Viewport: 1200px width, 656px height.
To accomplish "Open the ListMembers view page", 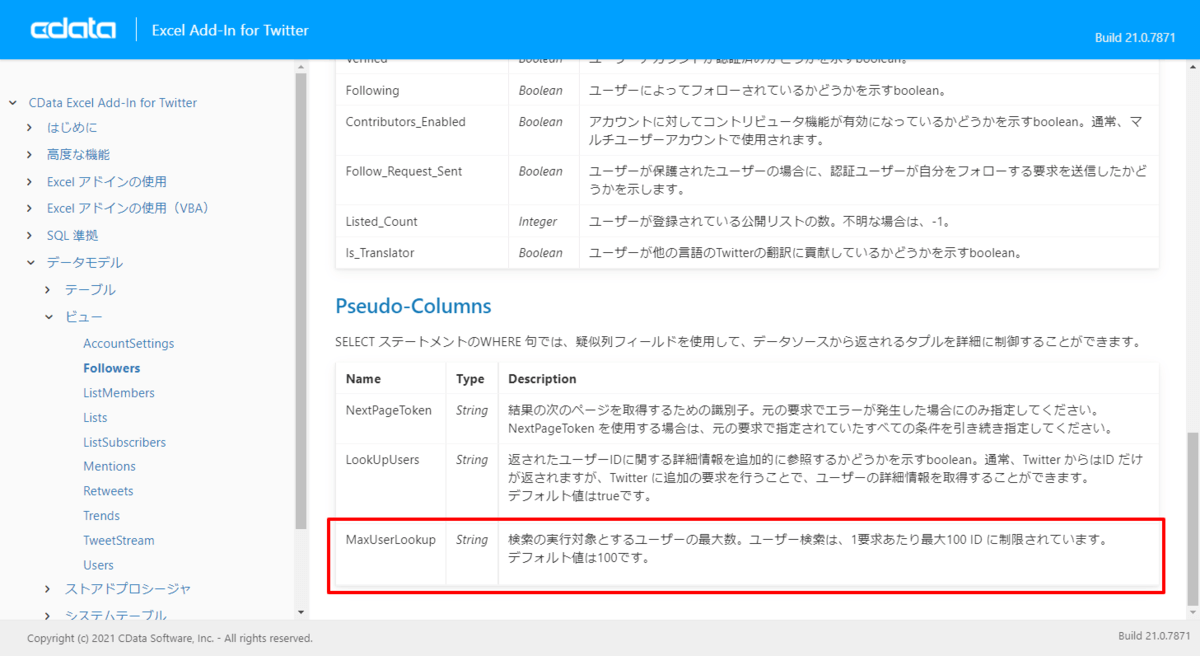I will 119,393.
